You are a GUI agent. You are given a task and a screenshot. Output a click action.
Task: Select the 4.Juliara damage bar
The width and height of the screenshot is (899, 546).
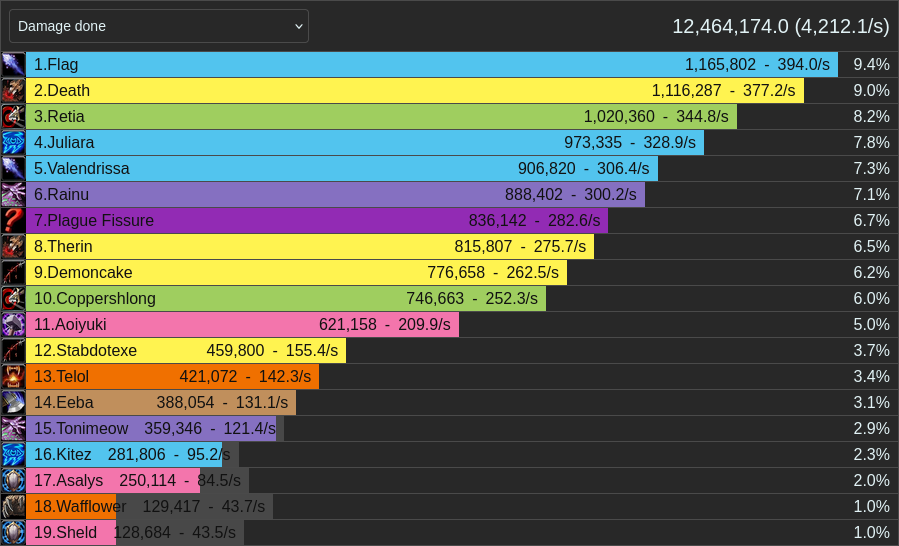(x=365, y=142)
